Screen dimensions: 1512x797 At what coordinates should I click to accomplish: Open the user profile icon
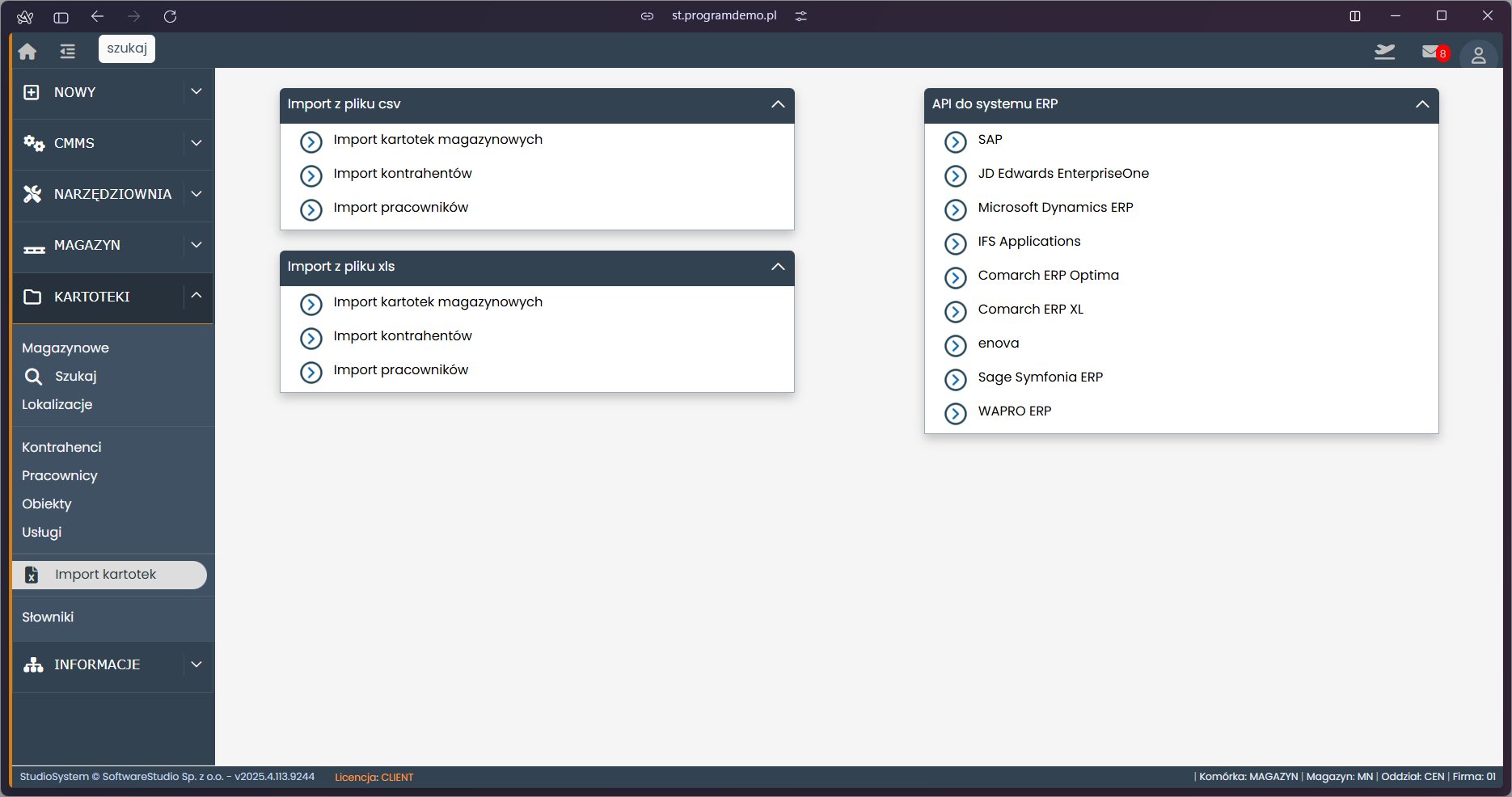(x=1478, y=55)
